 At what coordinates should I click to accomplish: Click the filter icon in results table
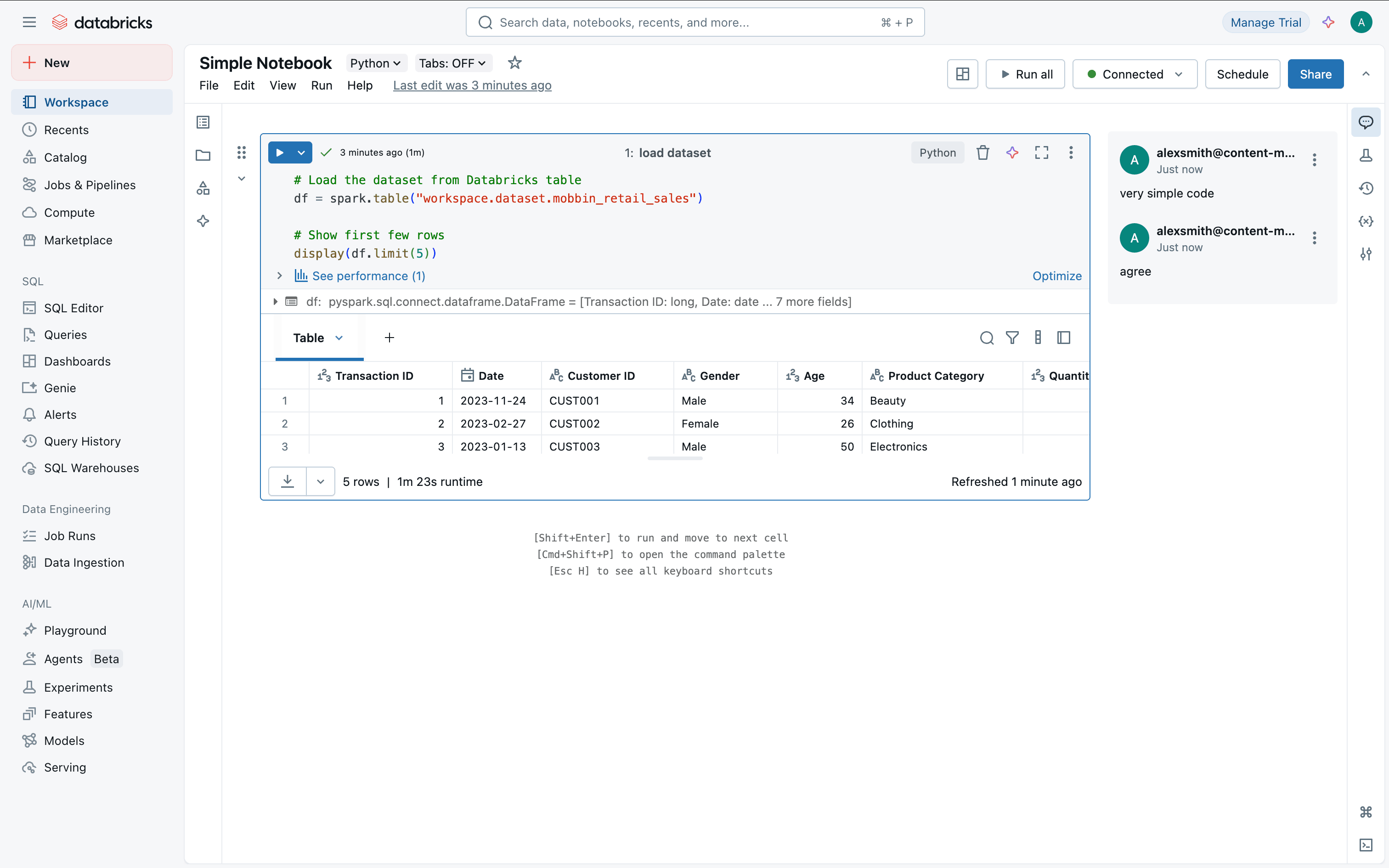point(1012,338)
